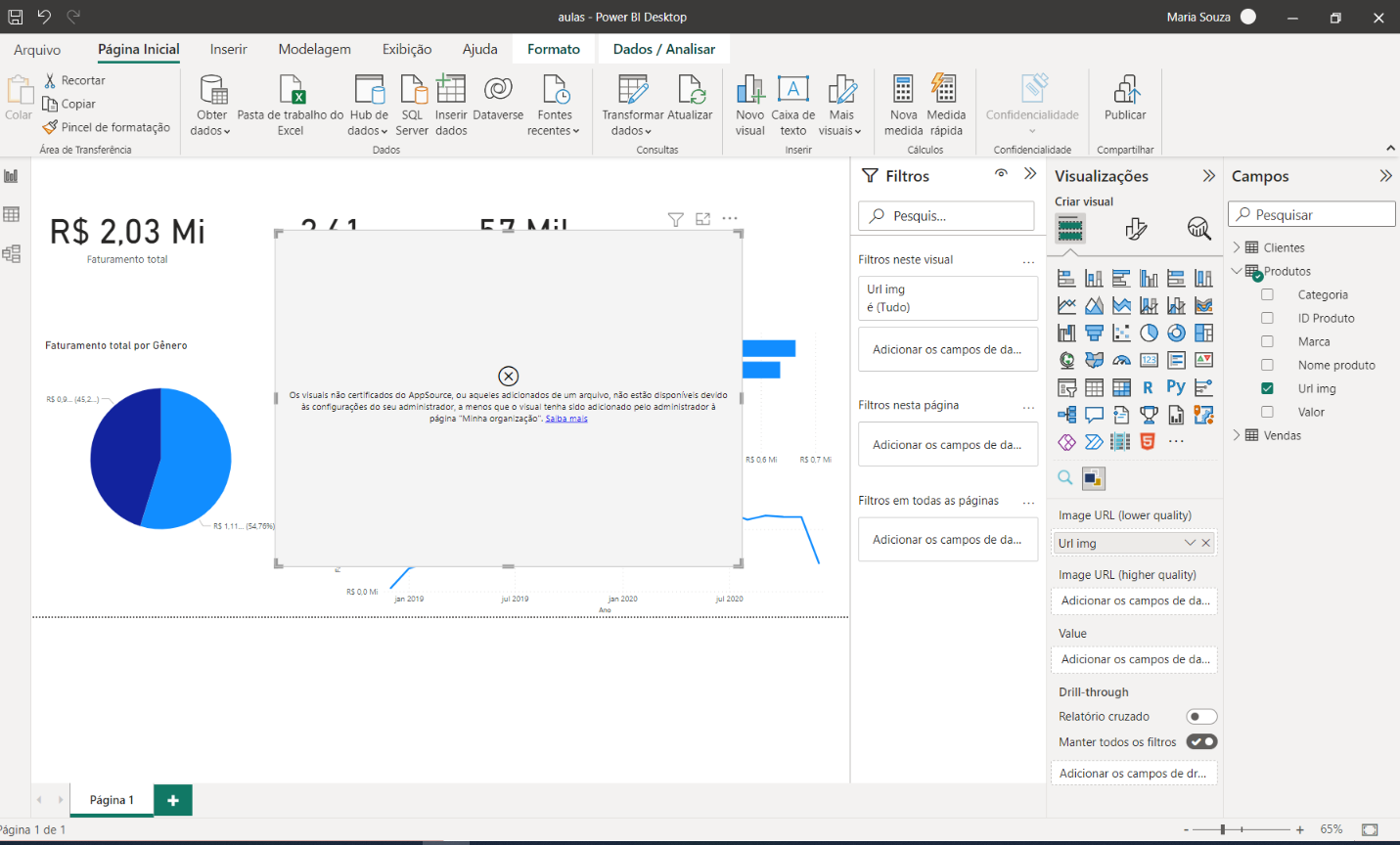1400x845 pixels.
Task: Remove Url img field with X button
Action: pos(1206,543)
